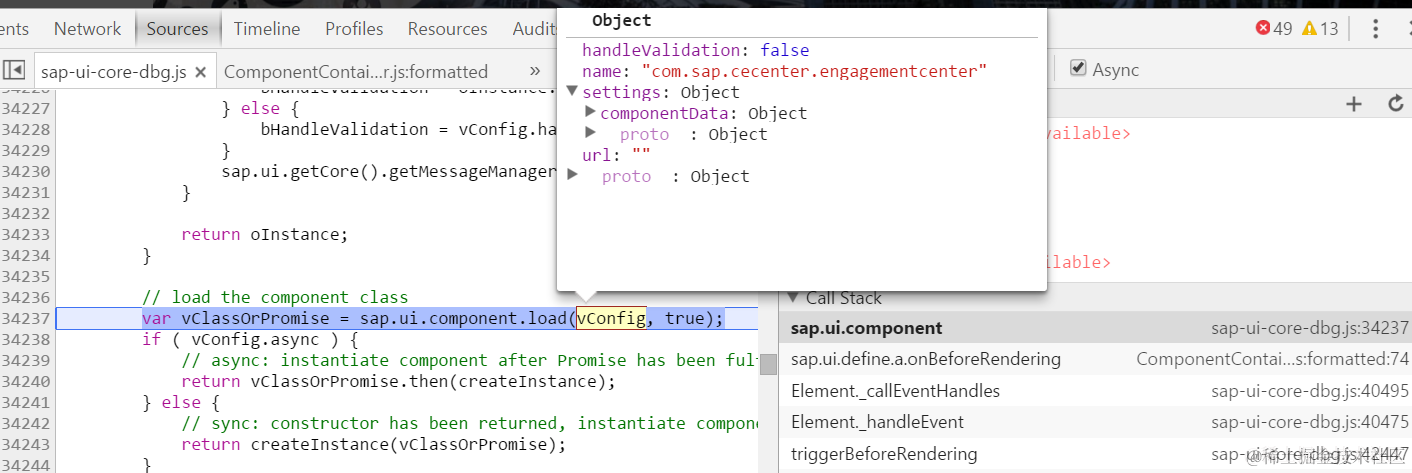Screen dimensions: 1412x473
Task: Open the DevTools three-dot menu
Action: coord(1377,28)
